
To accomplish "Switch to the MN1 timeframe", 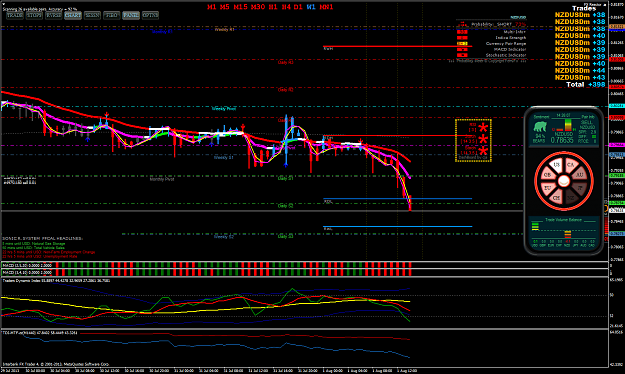I will [x=326, y=7].
